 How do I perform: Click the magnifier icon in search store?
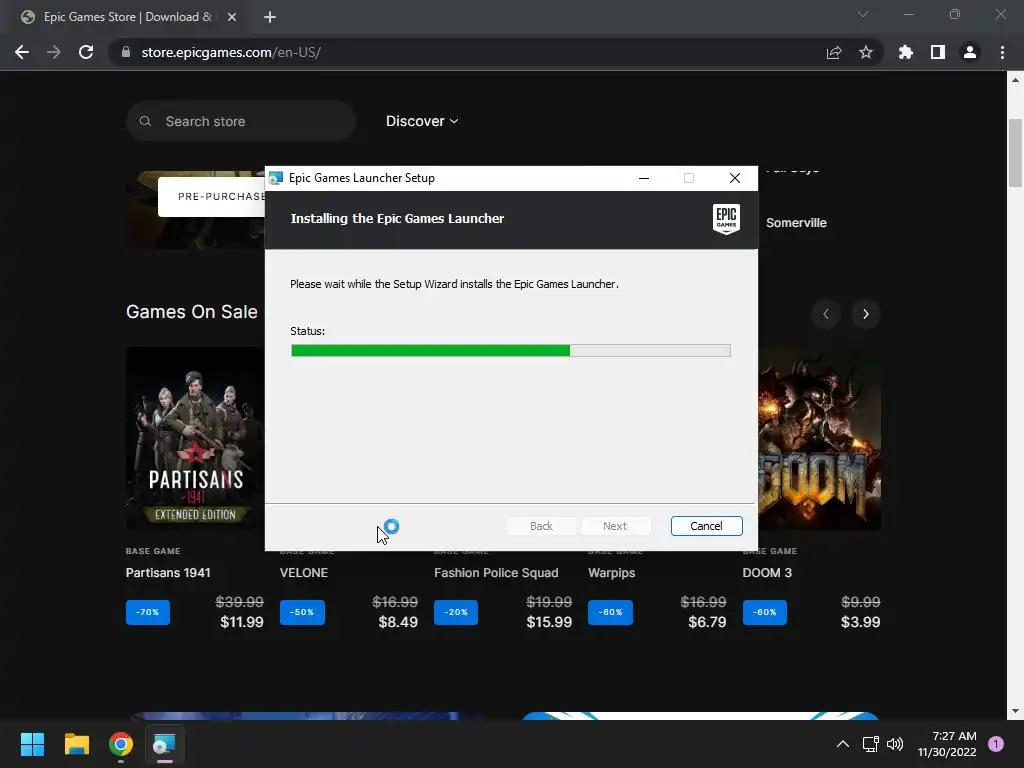146,121
